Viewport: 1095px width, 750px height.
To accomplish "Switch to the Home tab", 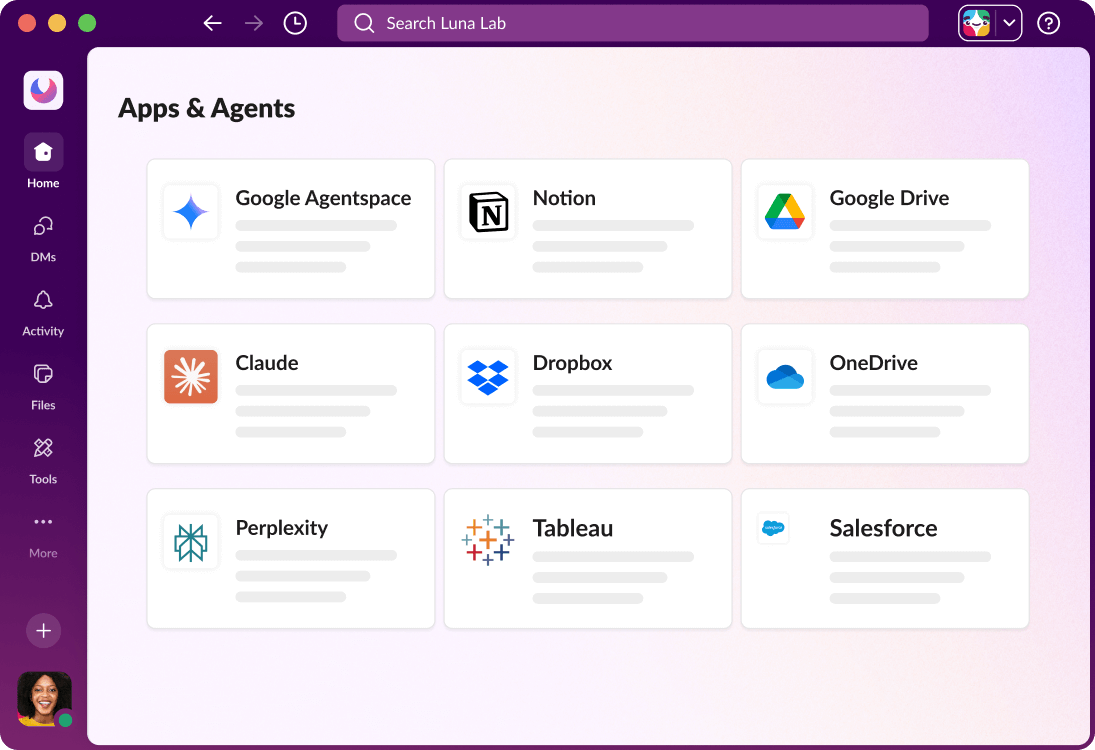I will tap(43, 160).
